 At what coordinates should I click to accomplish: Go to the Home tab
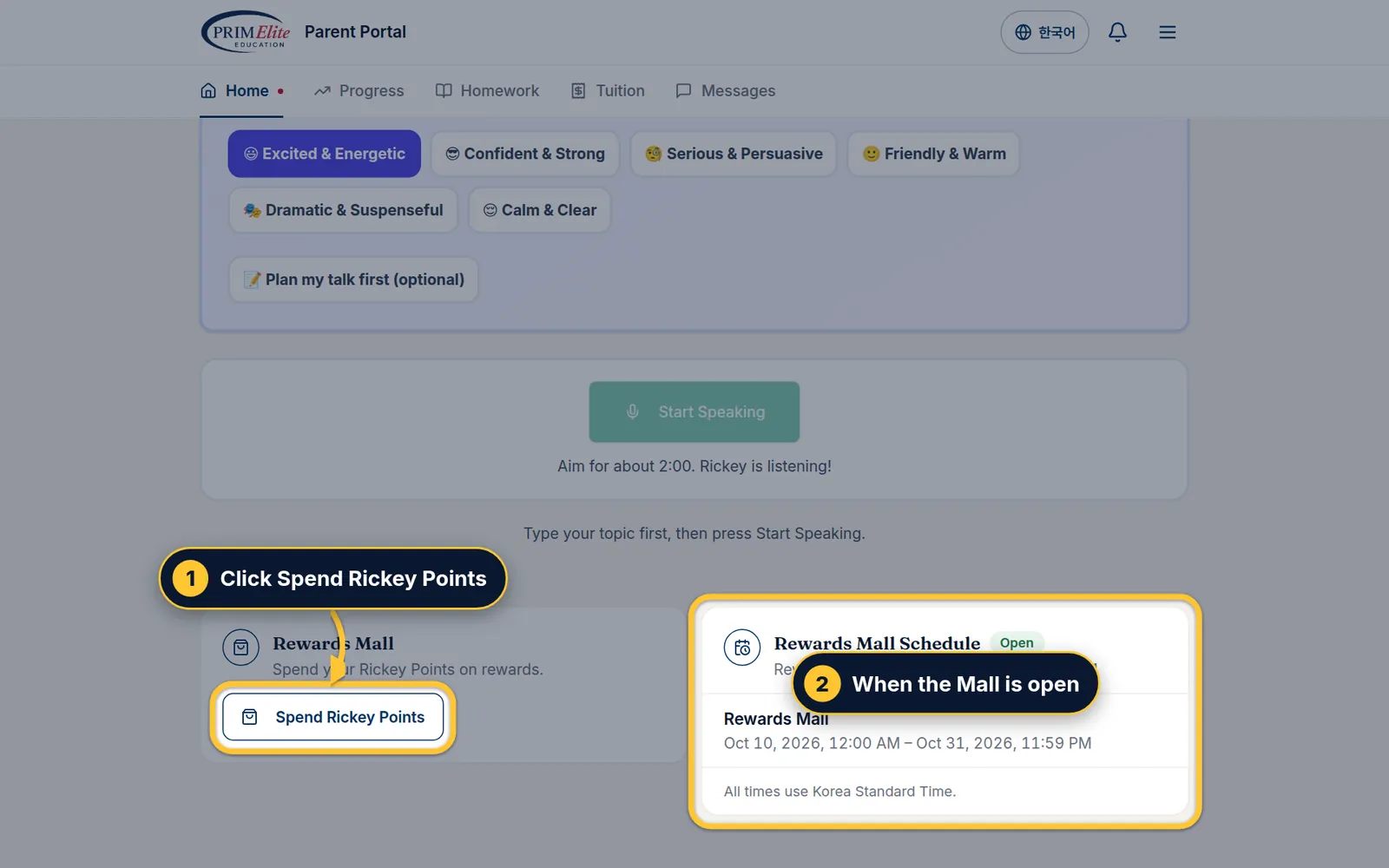point(241,91)
